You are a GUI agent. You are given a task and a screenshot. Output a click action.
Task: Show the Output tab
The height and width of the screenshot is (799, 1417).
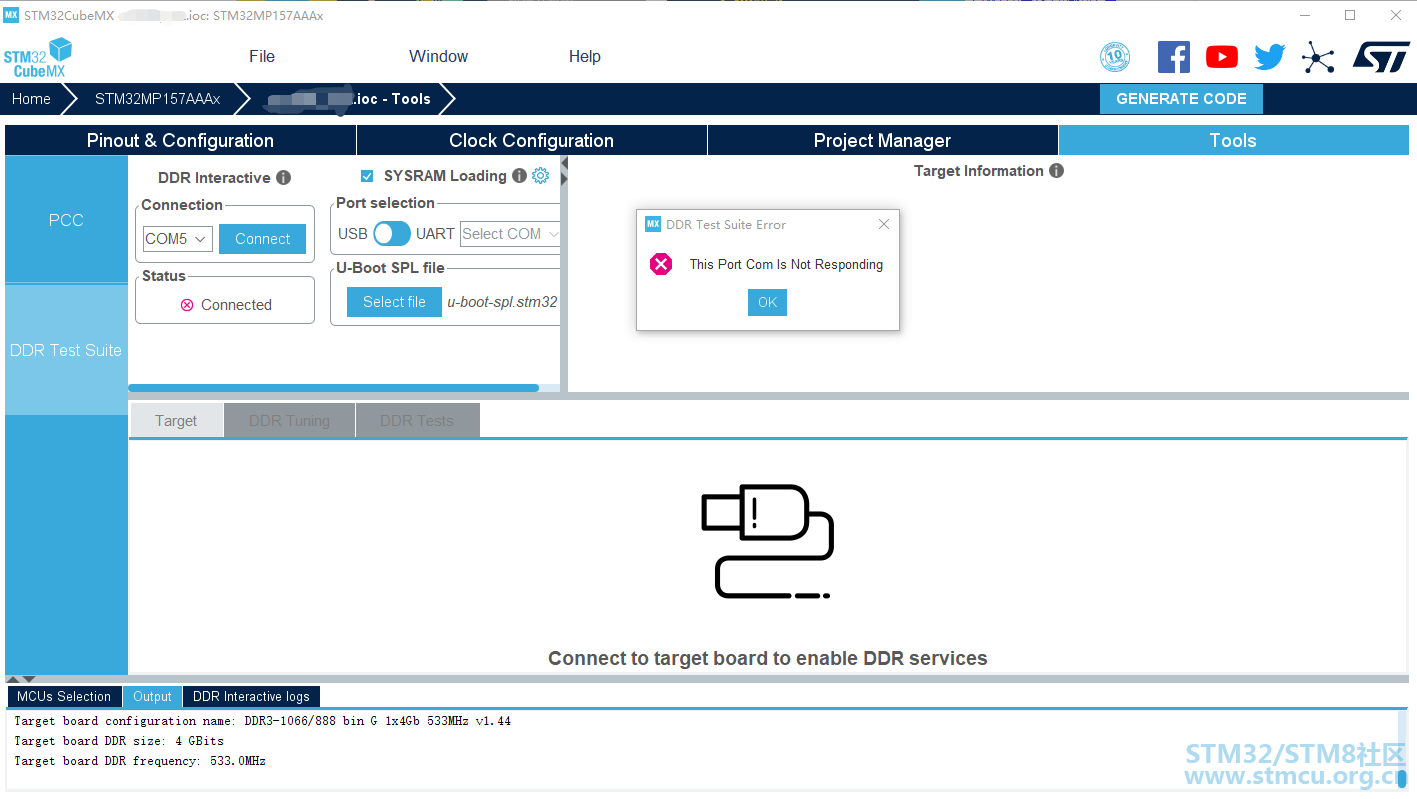(153, 697)
